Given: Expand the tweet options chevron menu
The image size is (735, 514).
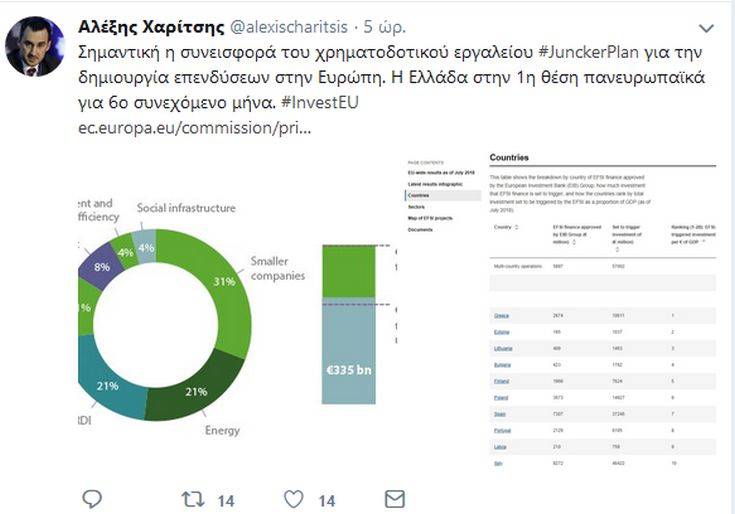Looking at the screenshot, I should coord(707,29).
